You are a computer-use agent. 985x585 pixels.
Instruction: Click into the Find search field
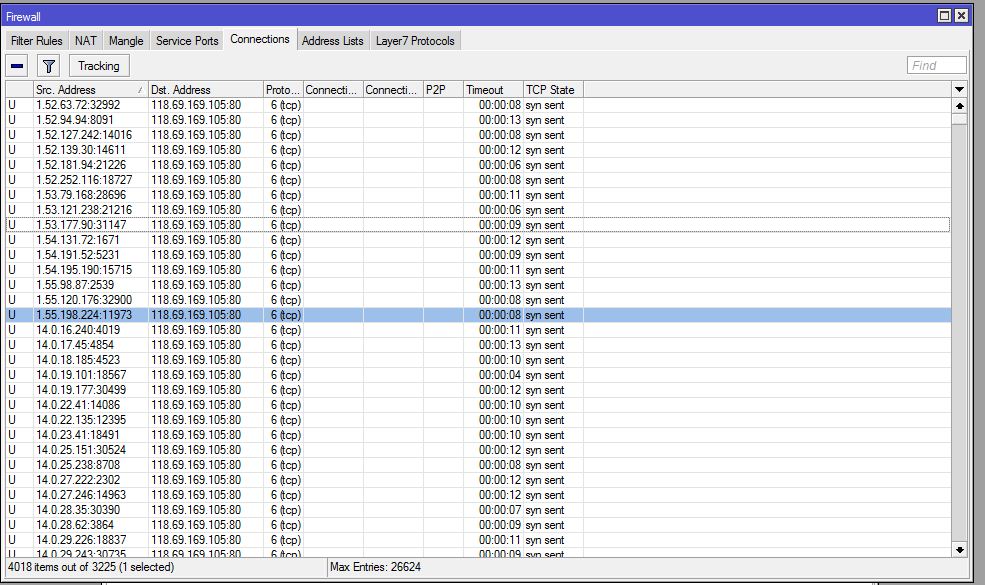click(x=936, y=65)
